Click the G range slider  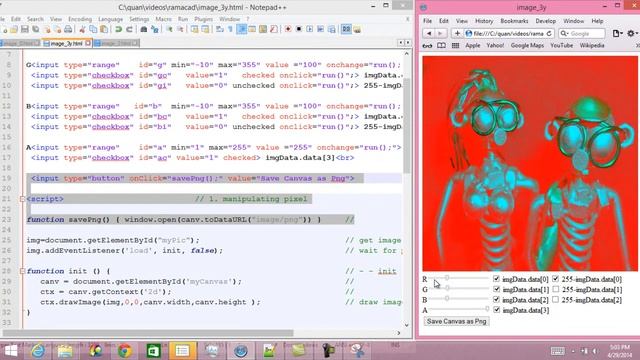pyautogui.click(x=459, y=288)
